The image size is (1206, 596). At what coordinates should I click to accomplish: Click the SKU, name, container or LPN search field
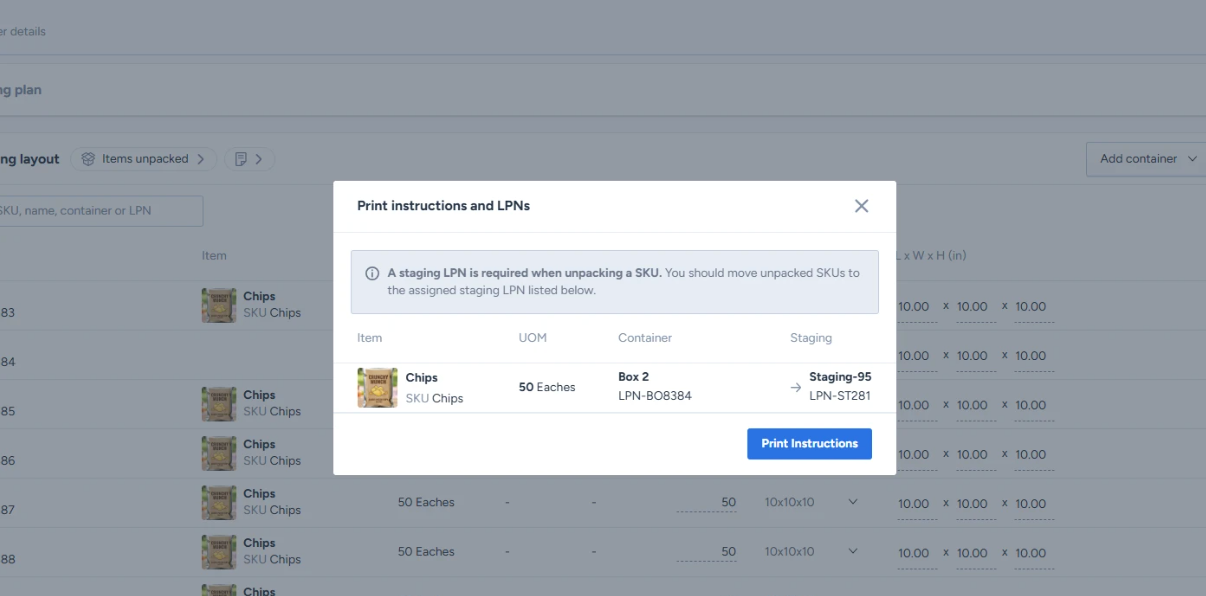point(100,211)
